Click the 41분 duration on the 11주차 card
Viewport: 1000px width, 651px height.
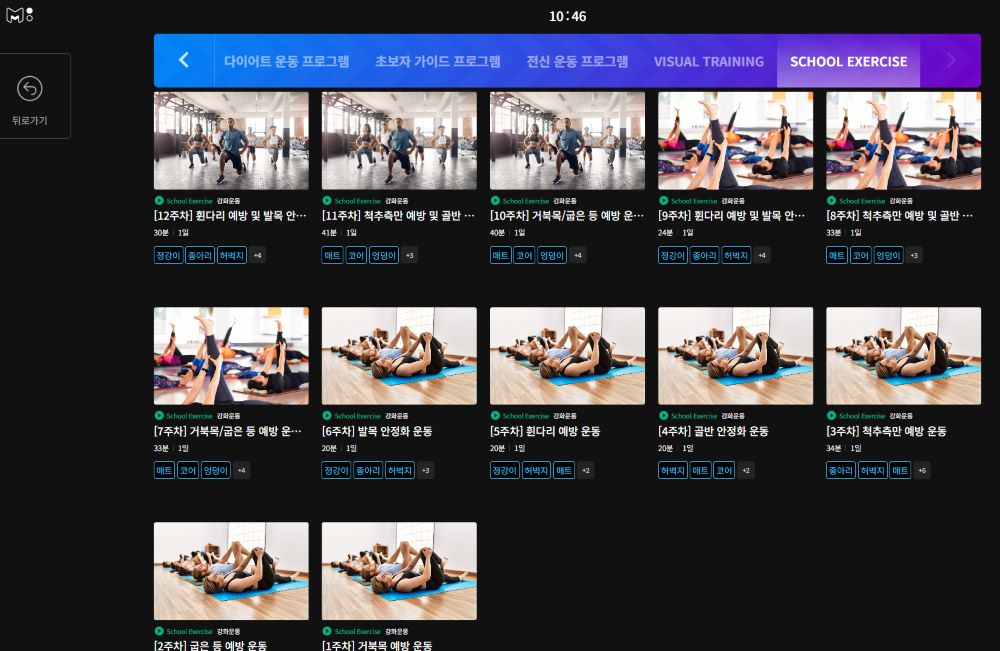[x=329, y=233]
